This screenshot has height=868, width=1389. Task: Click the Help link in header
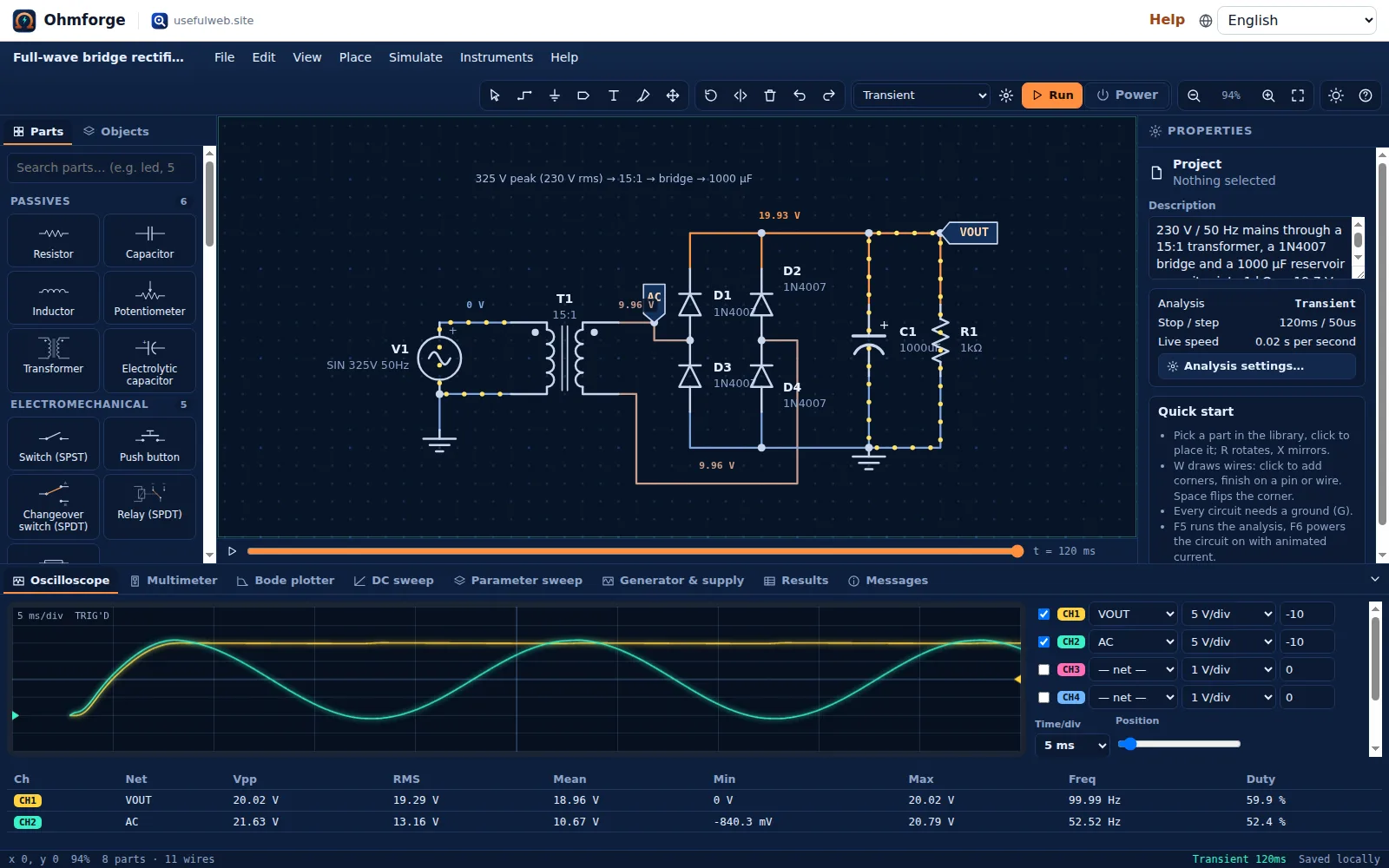[x=1167, y=20]
